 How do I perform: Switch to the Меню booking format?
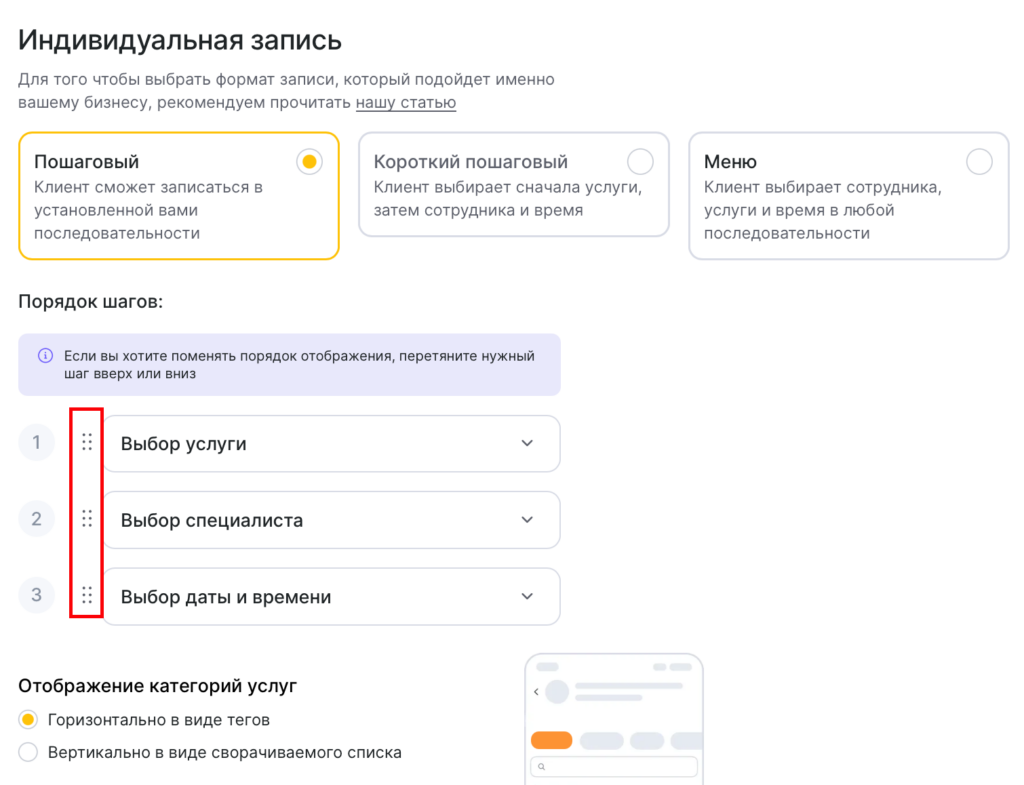click(979, 162)
